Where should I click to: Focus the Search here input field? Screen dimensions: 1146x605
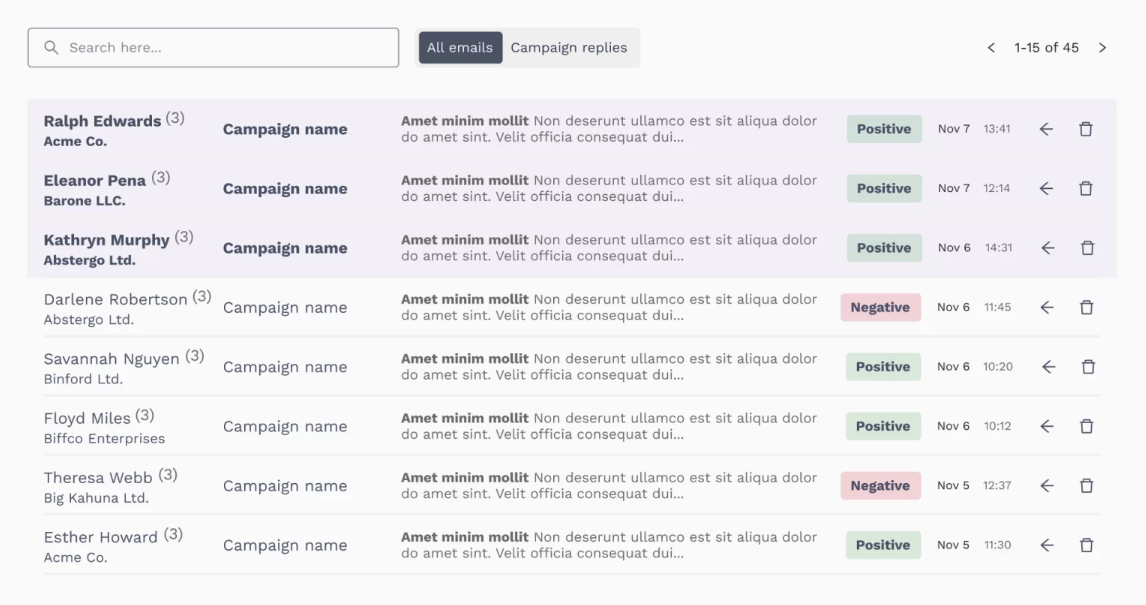(213, 47)
